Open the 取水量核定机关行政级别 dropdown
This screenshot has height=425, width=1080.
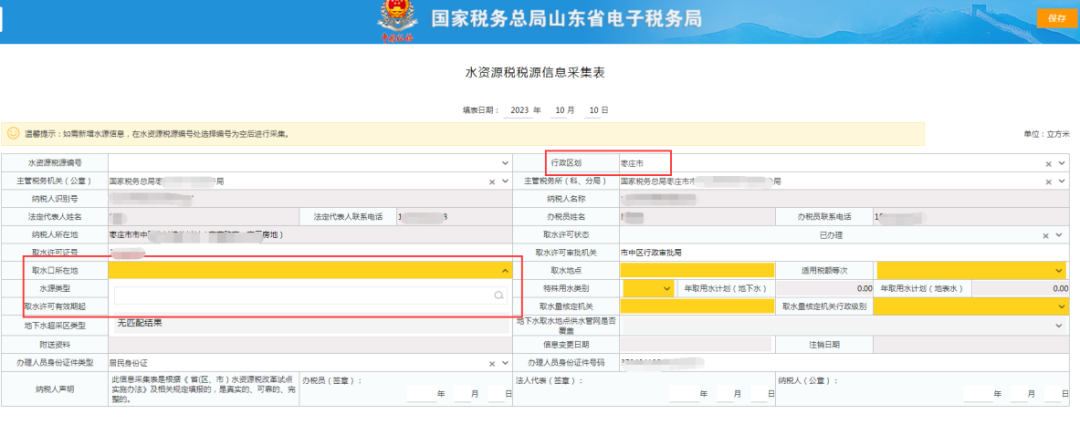(969, 306)
